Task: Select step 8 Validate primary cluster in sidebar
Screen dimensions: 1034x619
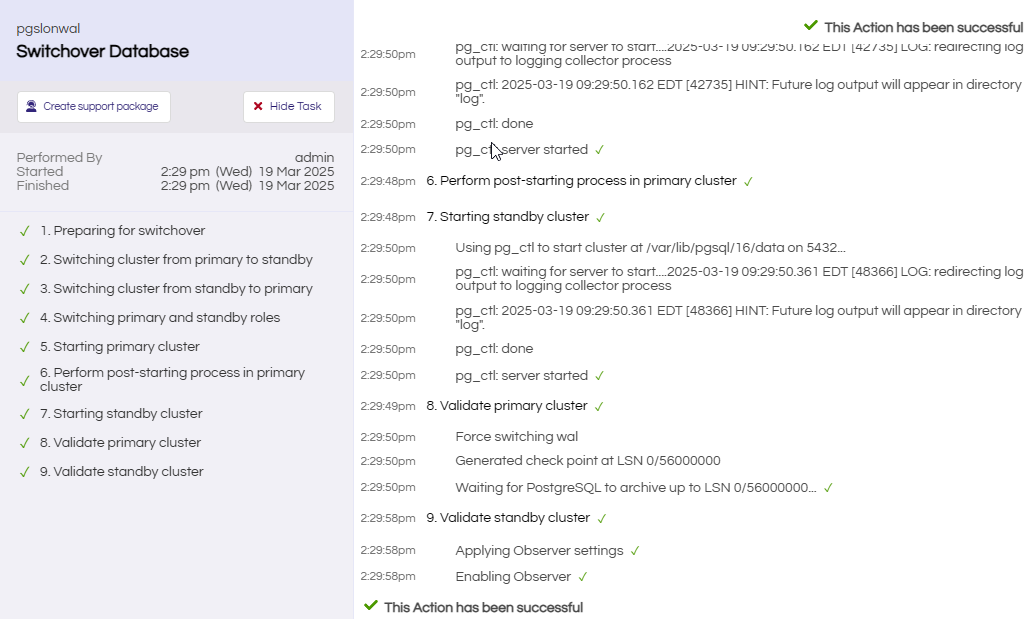Action: (120, 443)
